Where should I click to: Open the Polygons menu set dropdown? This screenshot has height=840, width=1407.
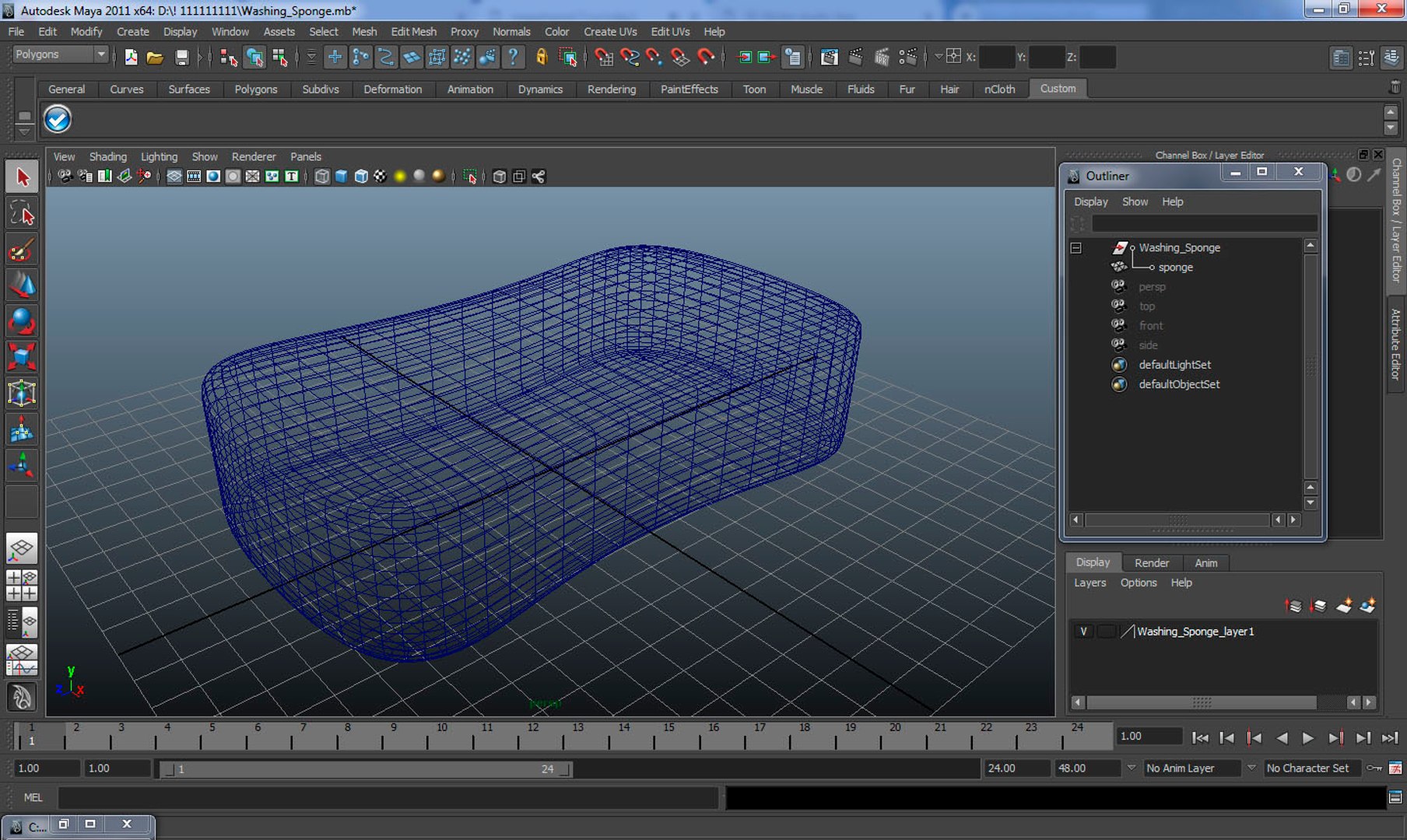(60, 54)
